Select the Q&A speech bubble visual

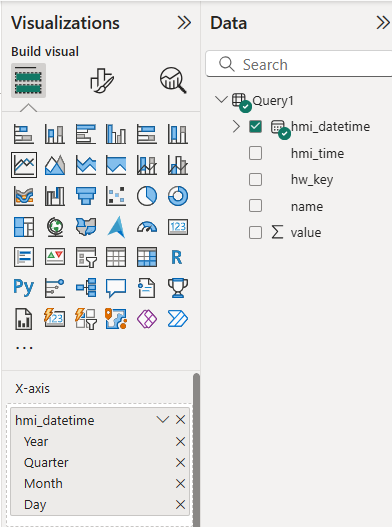[116, 288]
